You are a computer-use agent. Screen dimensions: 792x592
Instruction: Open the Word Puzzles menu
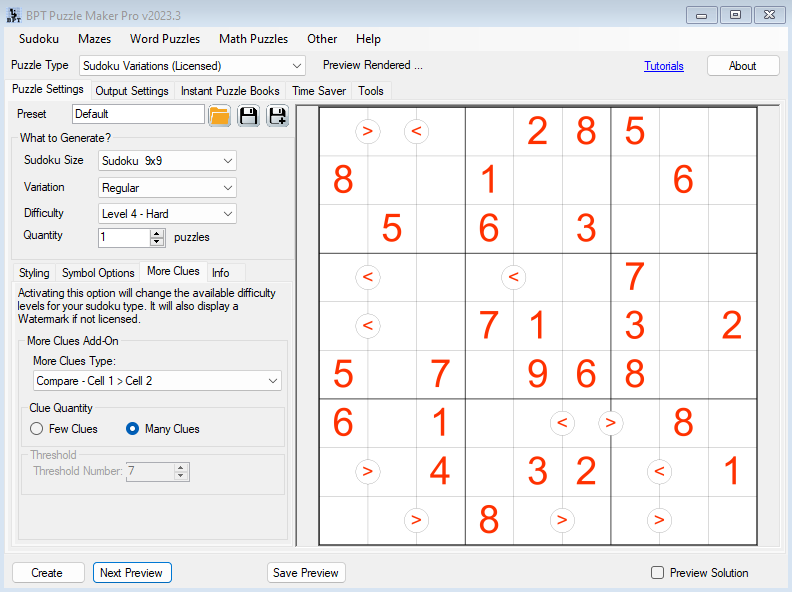(165, 39)
